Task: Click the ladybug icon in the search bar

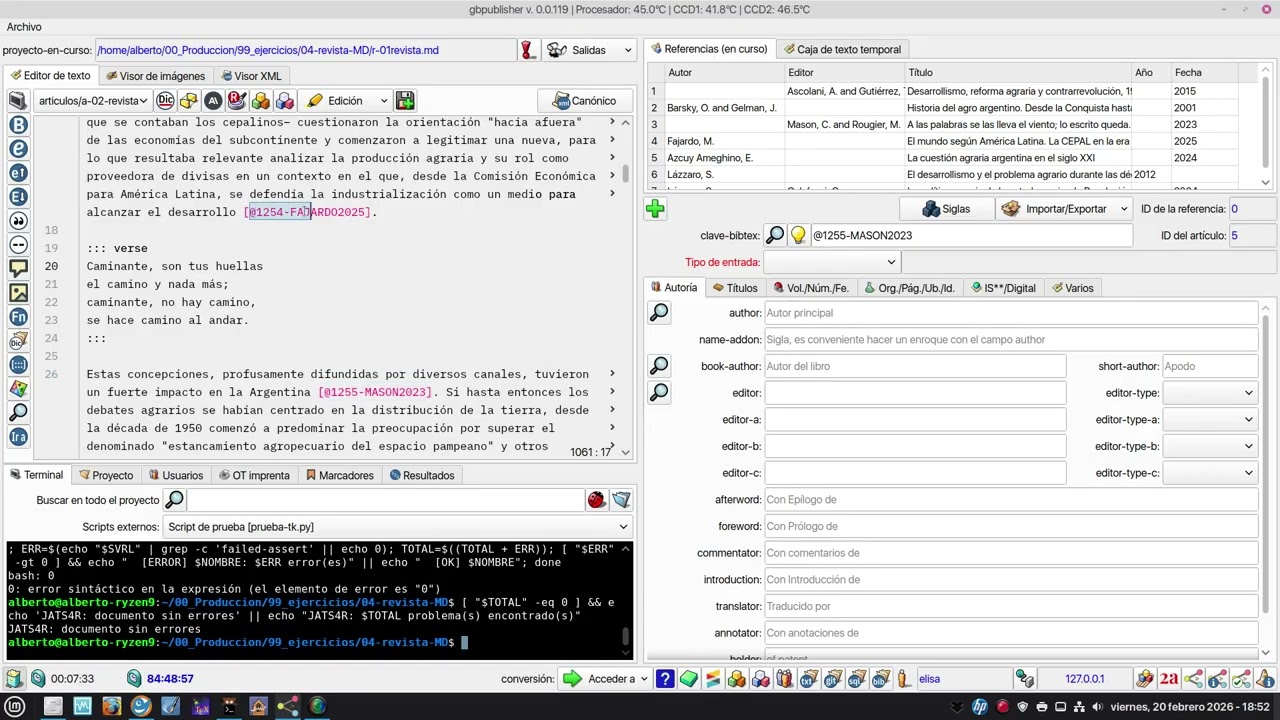Action: coord(597,500)
